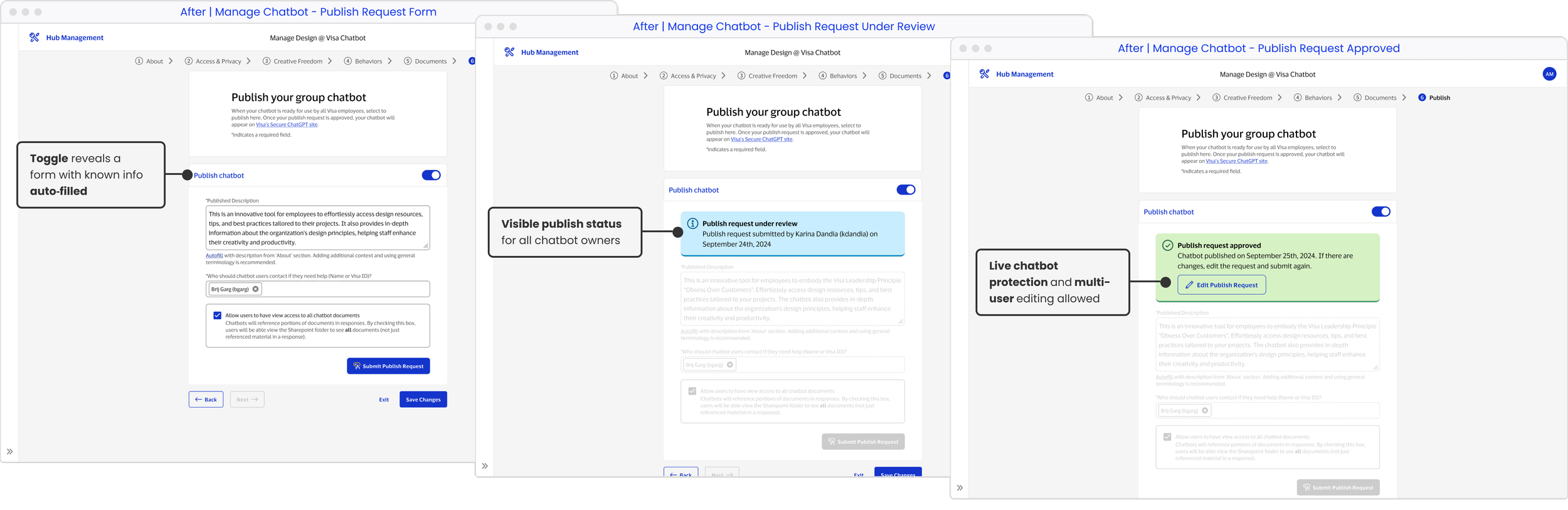Click Exit in Request Form window
Image resolution: width=1568 pixels, height=510 pixels.
[384, 400]
